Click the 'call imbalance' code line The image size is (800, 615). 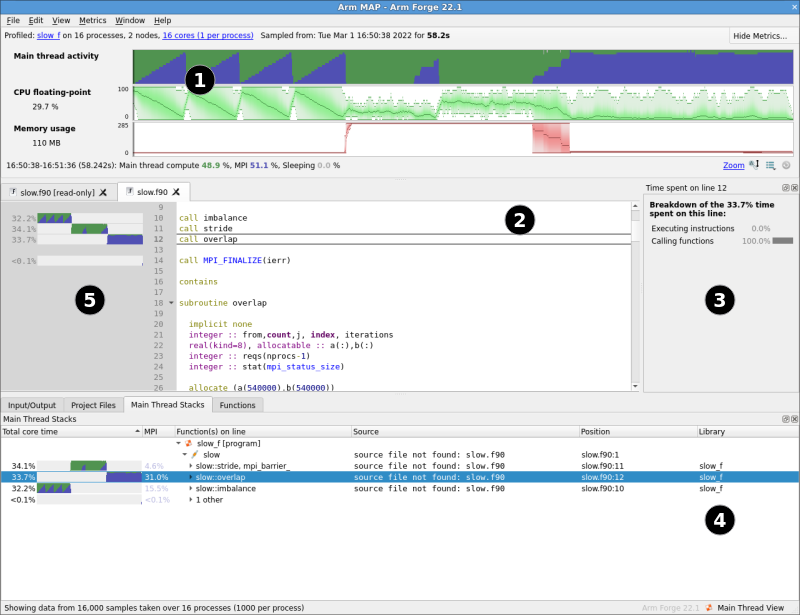[213, 218]
